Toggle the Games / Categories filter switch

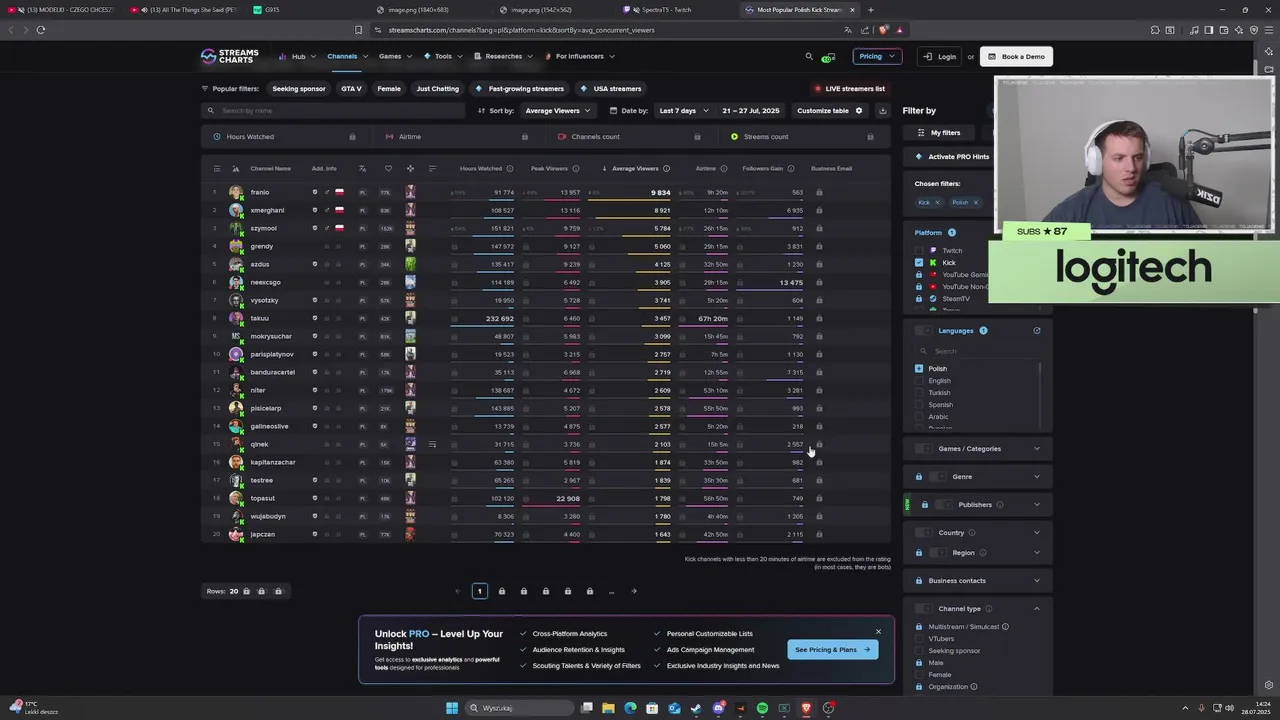923,449
